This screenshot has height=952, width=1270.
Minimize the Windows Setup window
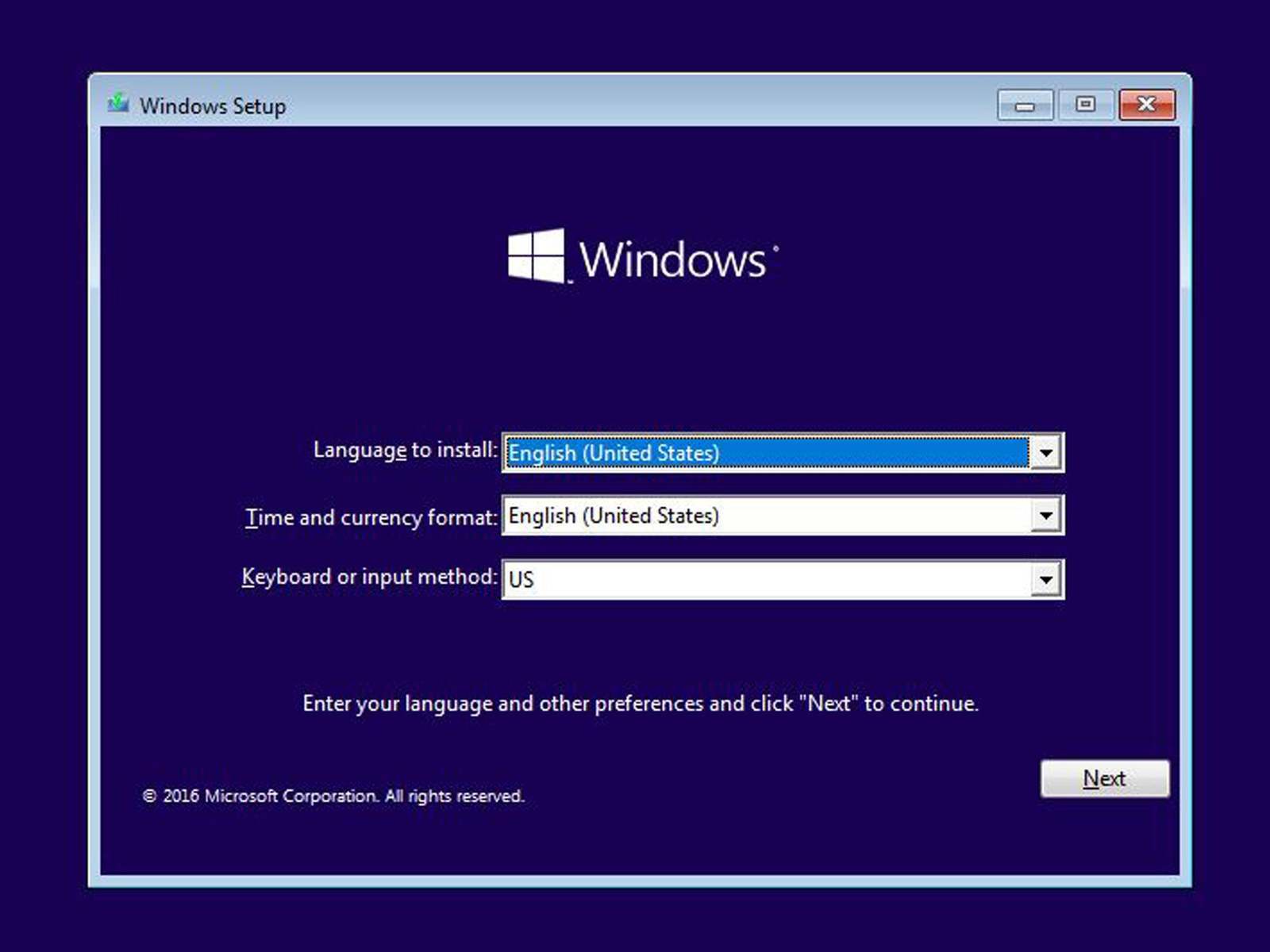tap(1026, 105)
